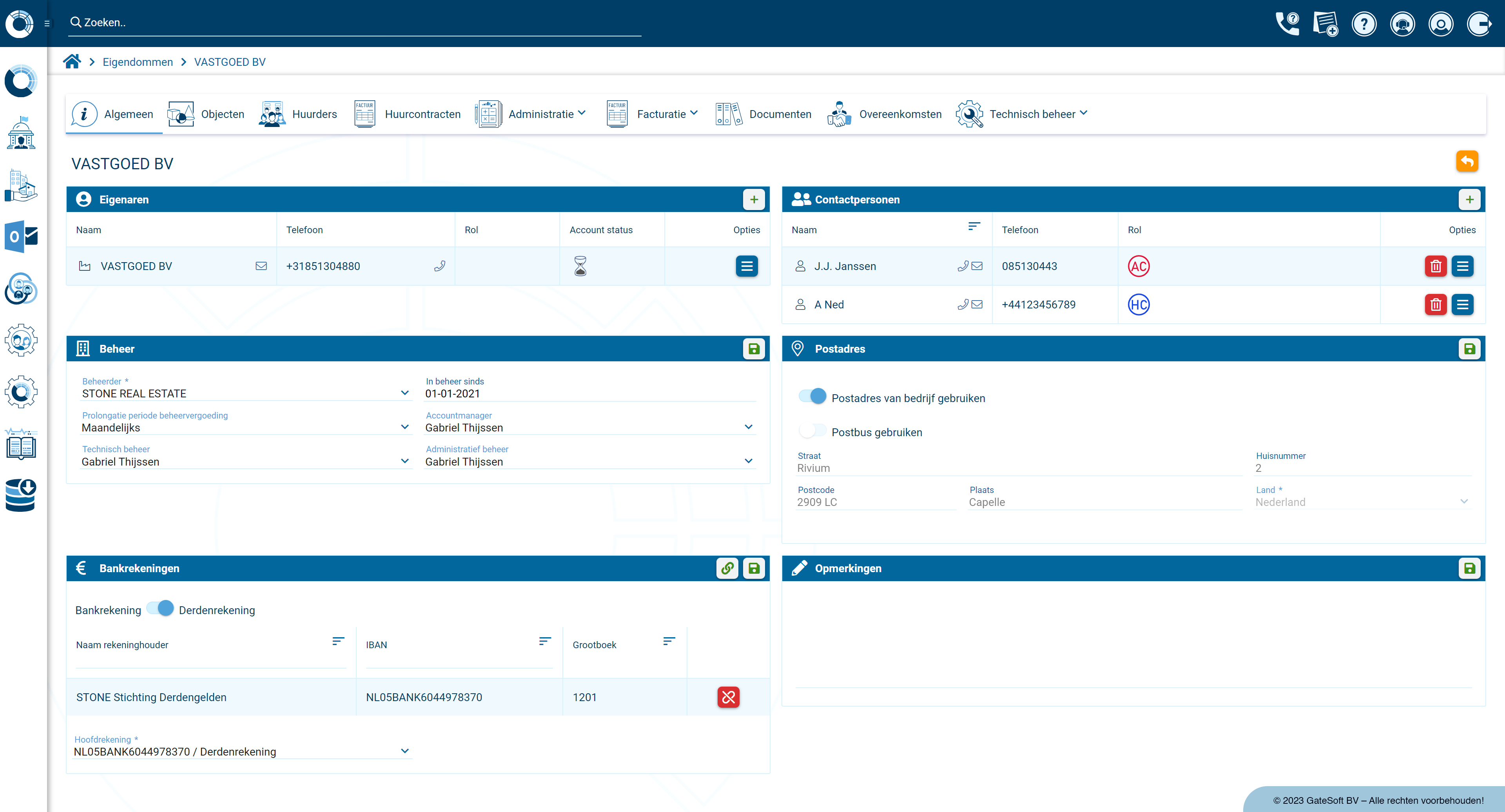
Task: Open the Accountmanager dropdown
Action: point(748,427)
